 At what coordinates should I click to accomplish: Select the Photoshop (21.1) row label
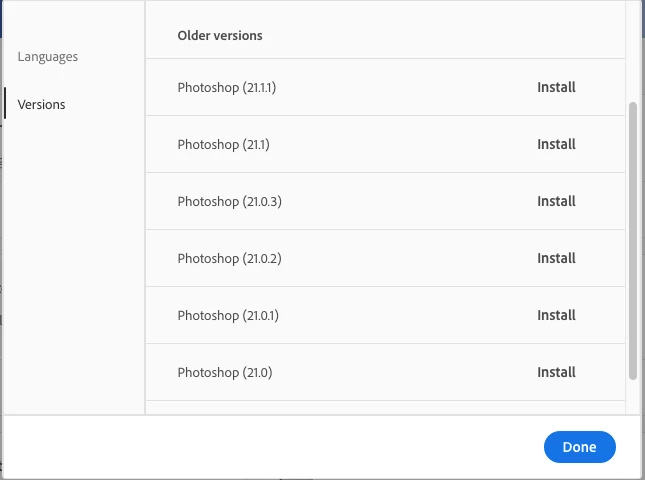223,144
